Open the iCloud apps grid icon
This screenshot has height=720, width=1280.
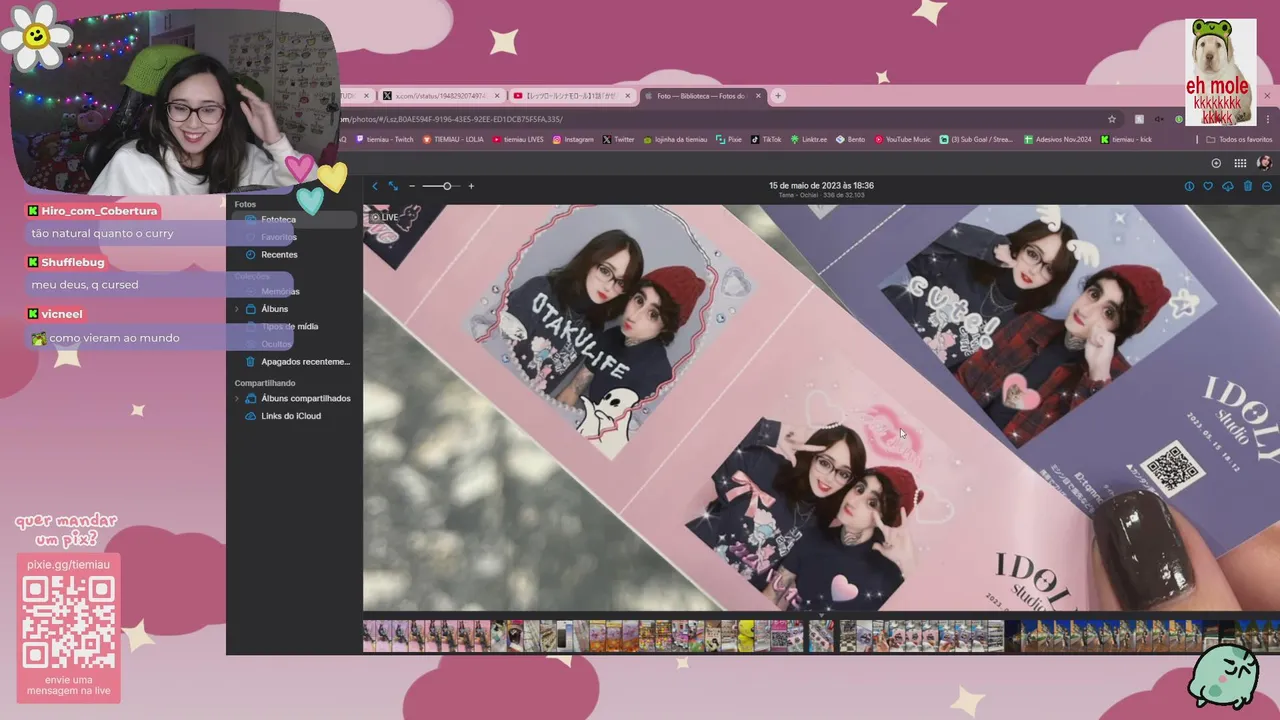pyautogui.click(x=1240, y=163)
